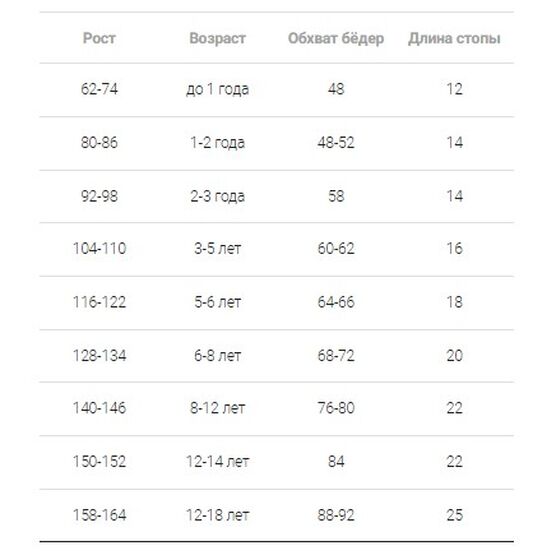The height and width of the screenshot is (555, 556).
Task: Click the Обхват бёдер column header
Action: coord(336,38)
